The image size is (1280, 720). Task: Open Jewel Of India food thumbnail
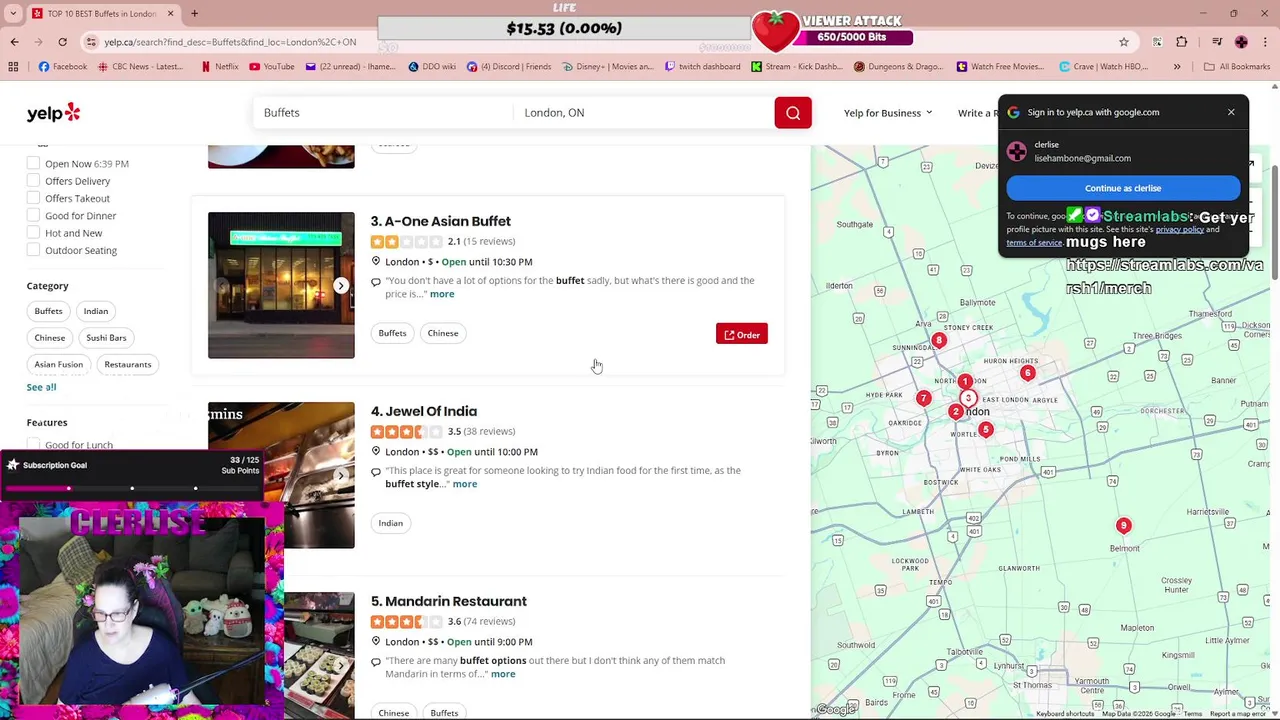[281, 475]
